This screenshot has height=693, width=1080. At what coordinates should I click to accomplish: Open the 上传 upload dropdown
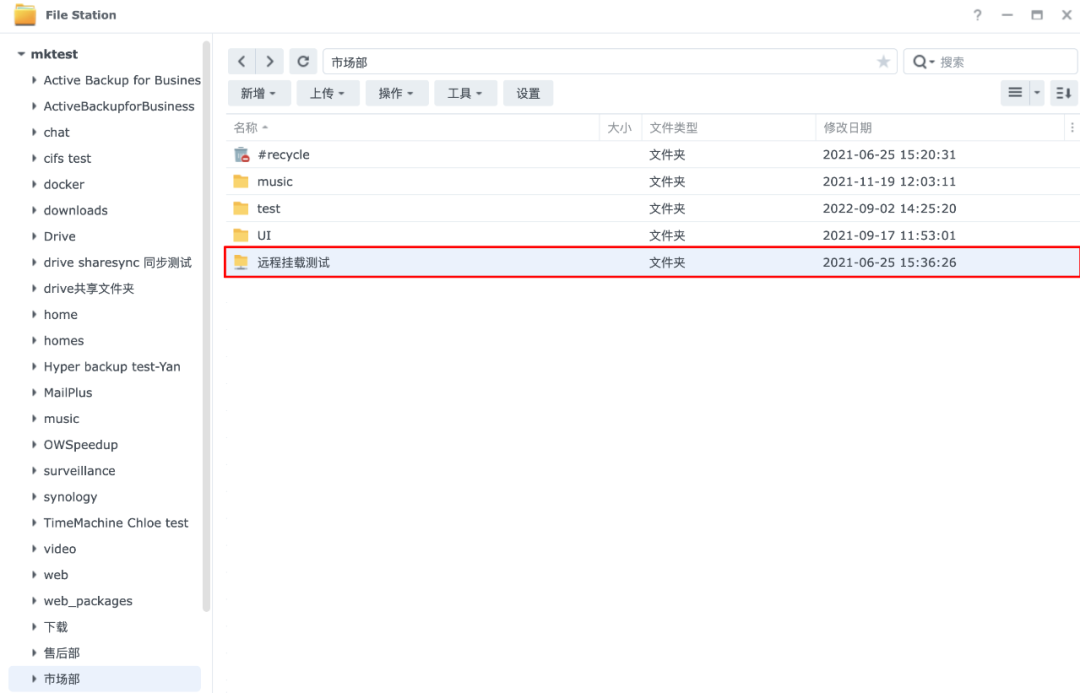coord(328,92)
